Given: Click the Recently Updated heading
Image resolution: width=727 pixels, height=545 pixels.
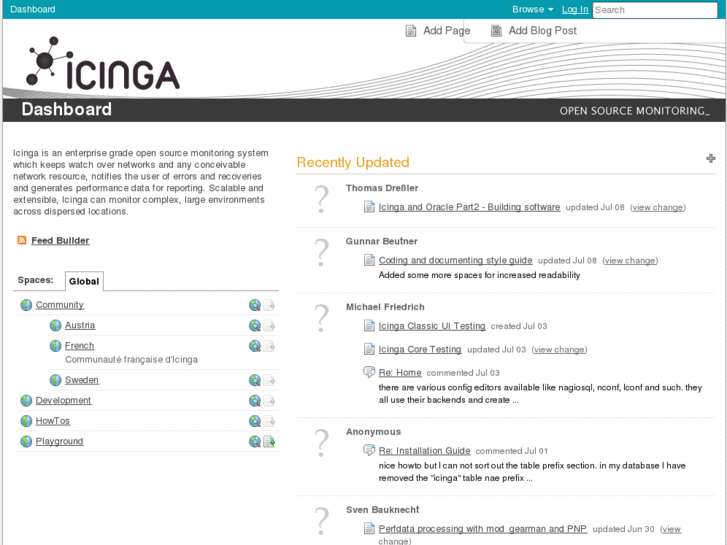Looking at the screenshot, I should tap(353, 162).
